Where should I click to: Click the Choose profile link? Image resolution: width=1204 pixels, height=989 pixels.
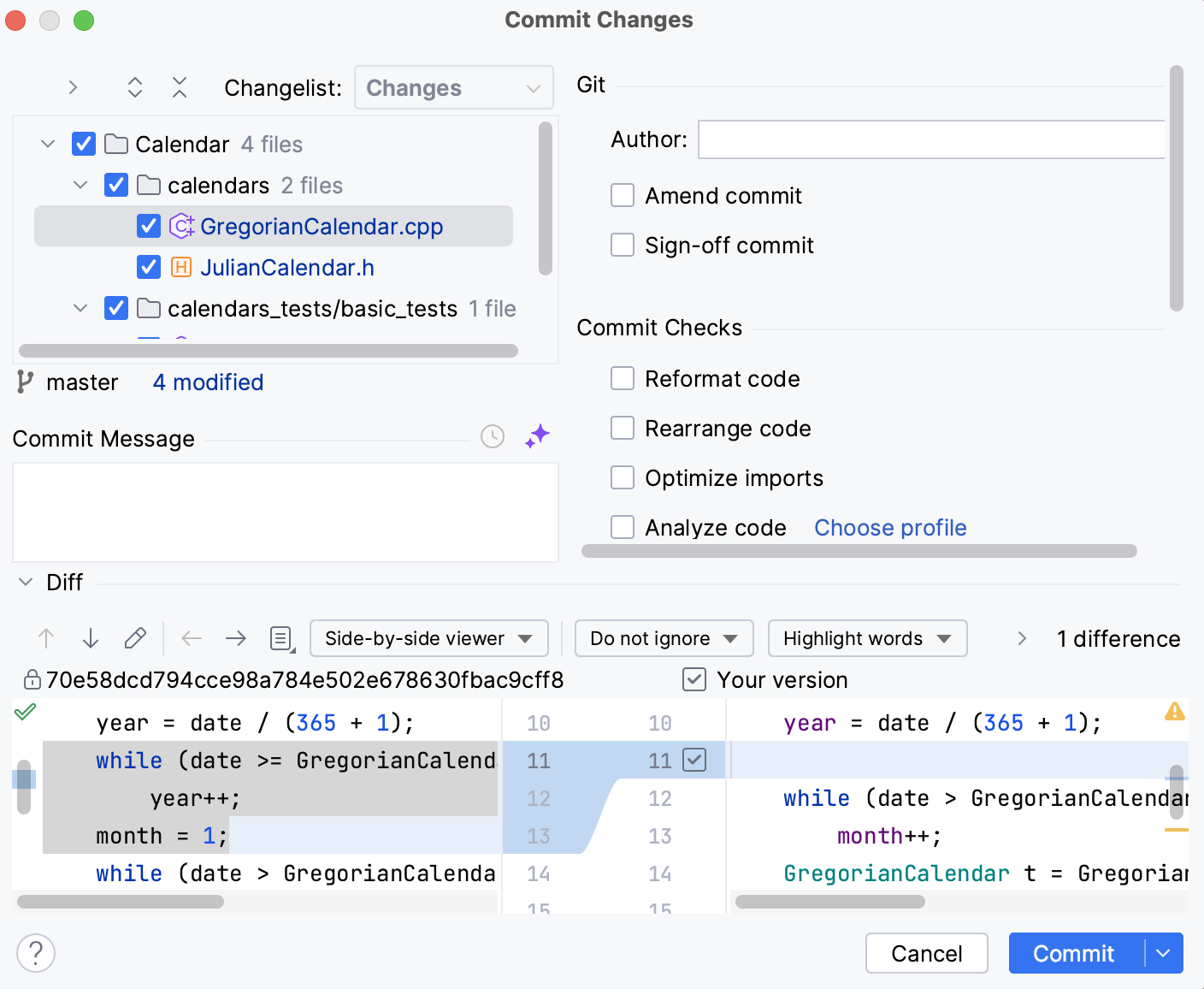click(889, 527)
